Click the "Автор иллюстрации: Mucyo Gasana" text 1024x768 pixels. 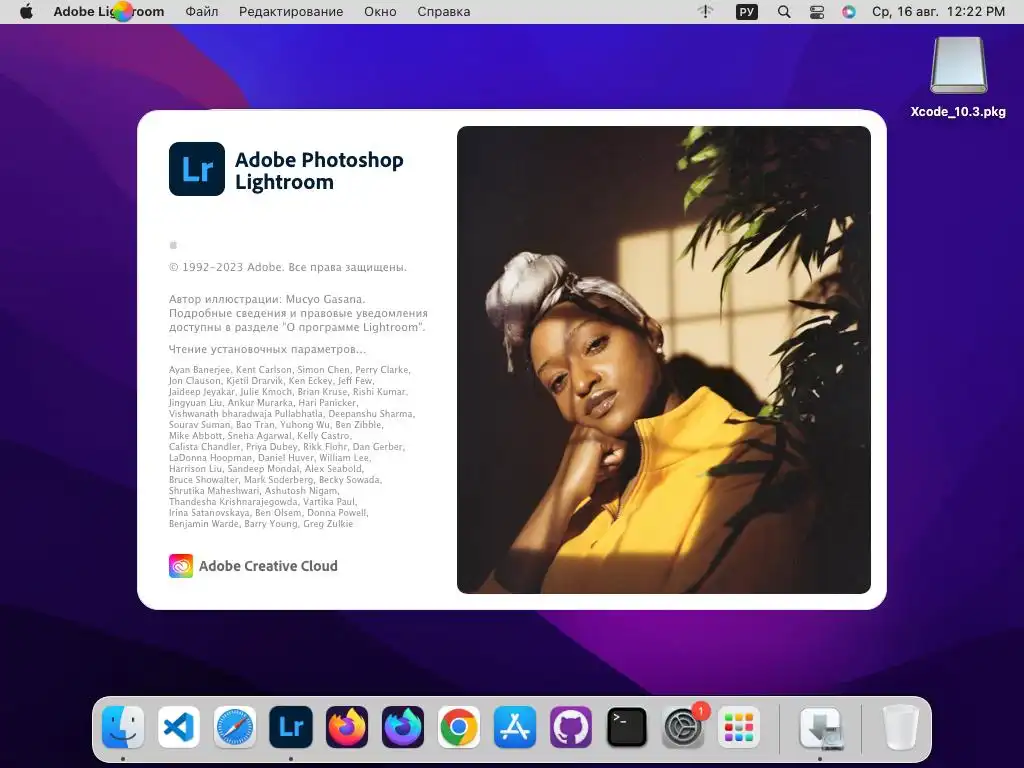[267, 299]
